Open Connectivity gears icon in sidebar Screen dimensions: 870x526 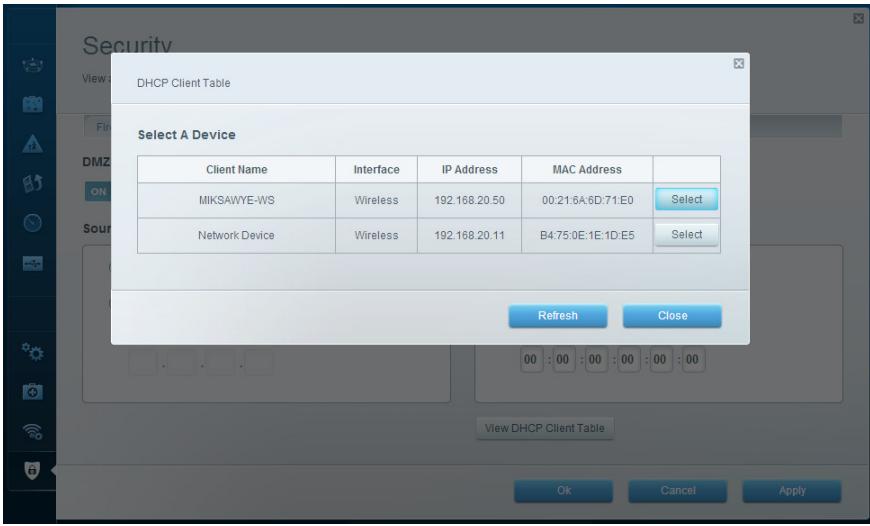coord(32,351)
